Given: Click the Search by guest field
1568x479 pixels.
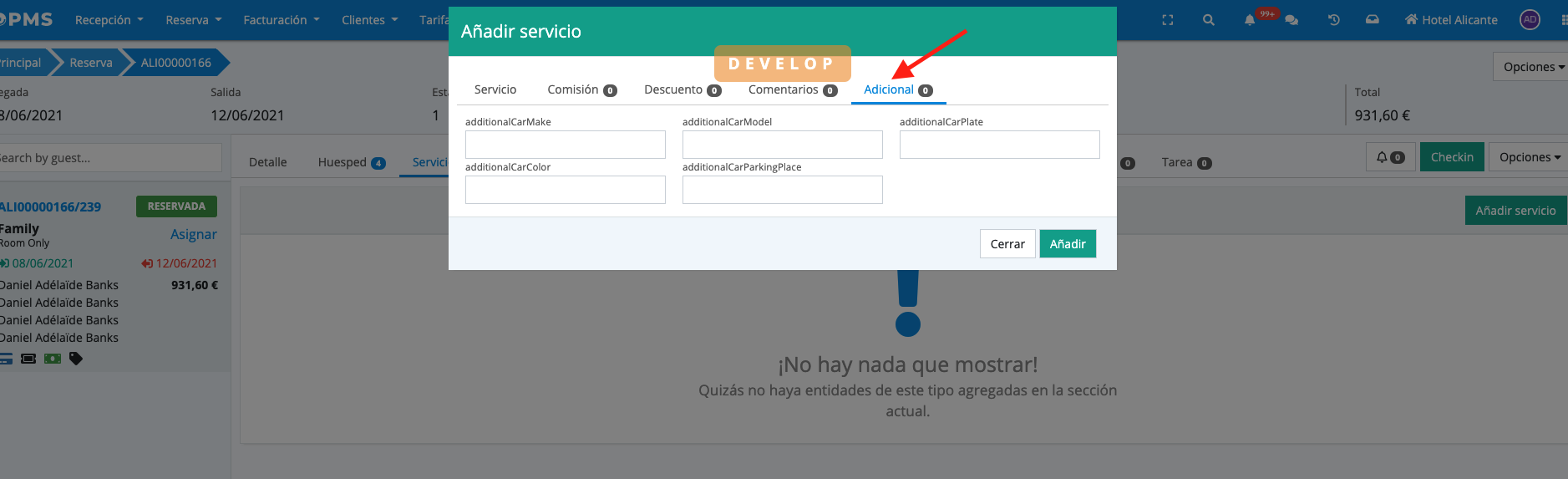Looking at the screenshot, I should tap(110, 158).
